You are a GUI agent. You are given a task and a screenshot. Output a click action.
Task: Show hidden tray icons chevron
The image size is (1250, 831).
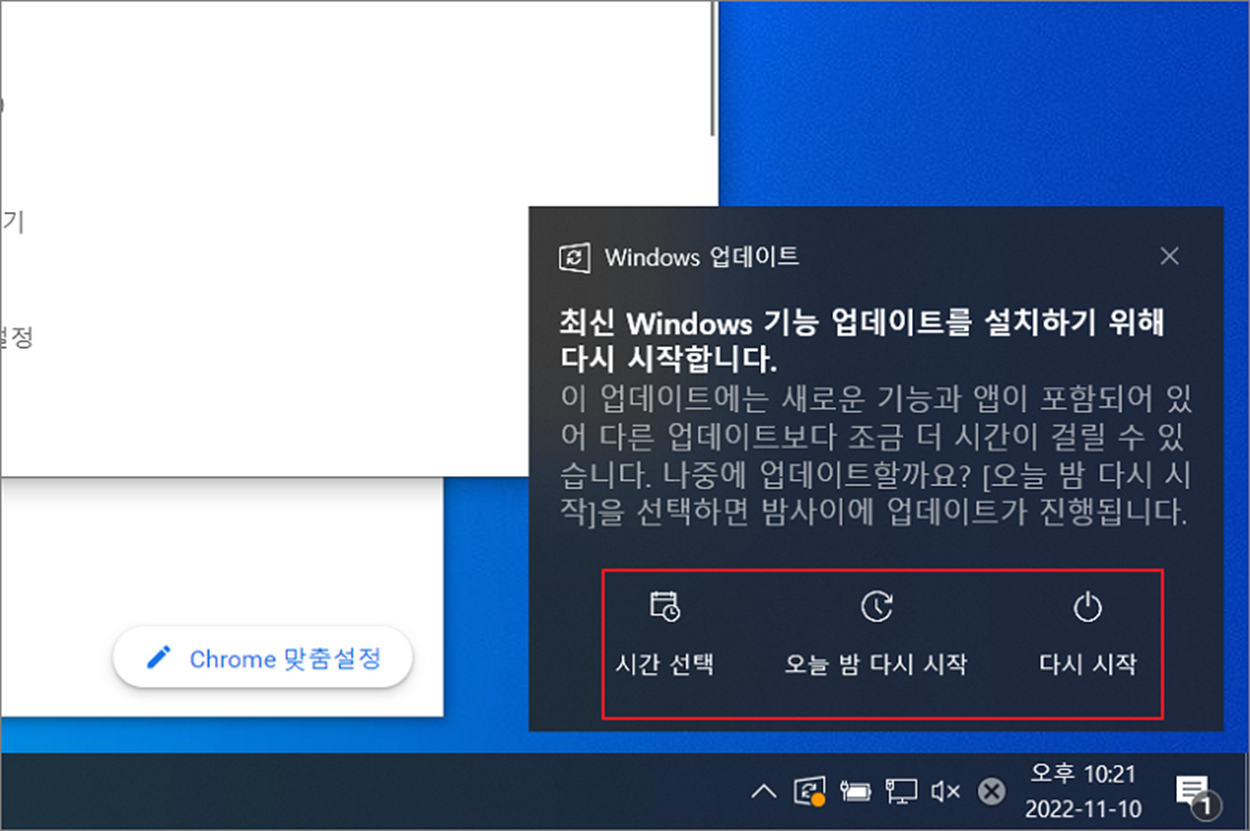tap(763, 792)
